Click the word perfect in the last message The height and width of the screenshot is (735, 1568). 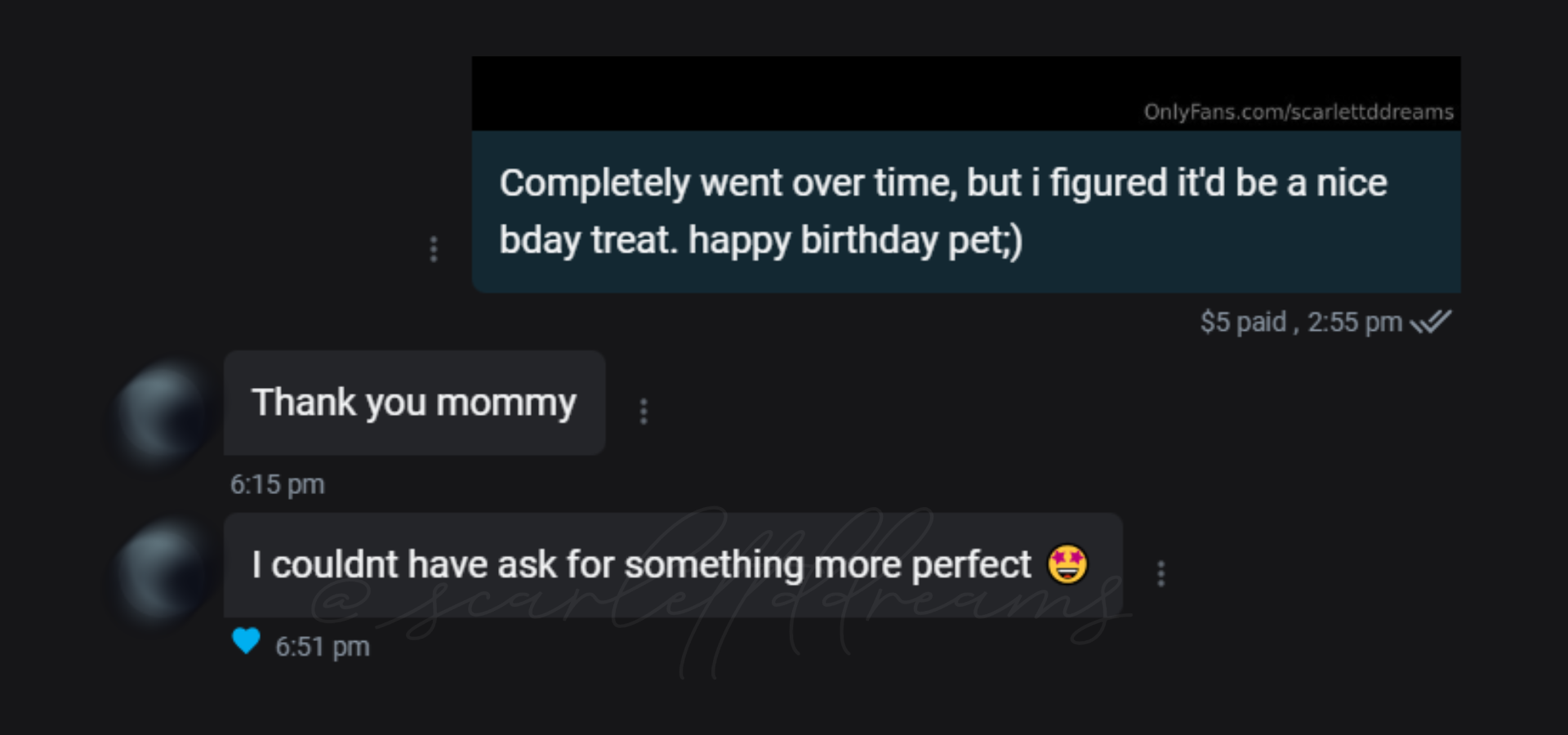(x=972, y=565)
